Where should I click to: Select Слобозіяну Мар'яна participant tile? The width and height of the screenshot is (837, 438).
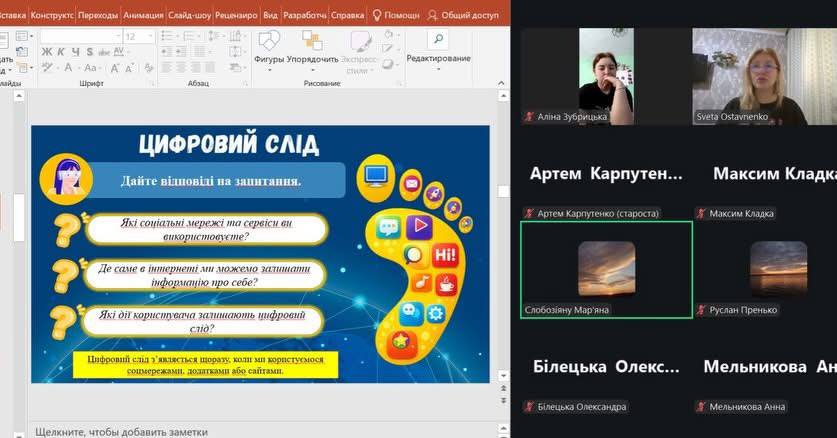click(x=606, y=269)
